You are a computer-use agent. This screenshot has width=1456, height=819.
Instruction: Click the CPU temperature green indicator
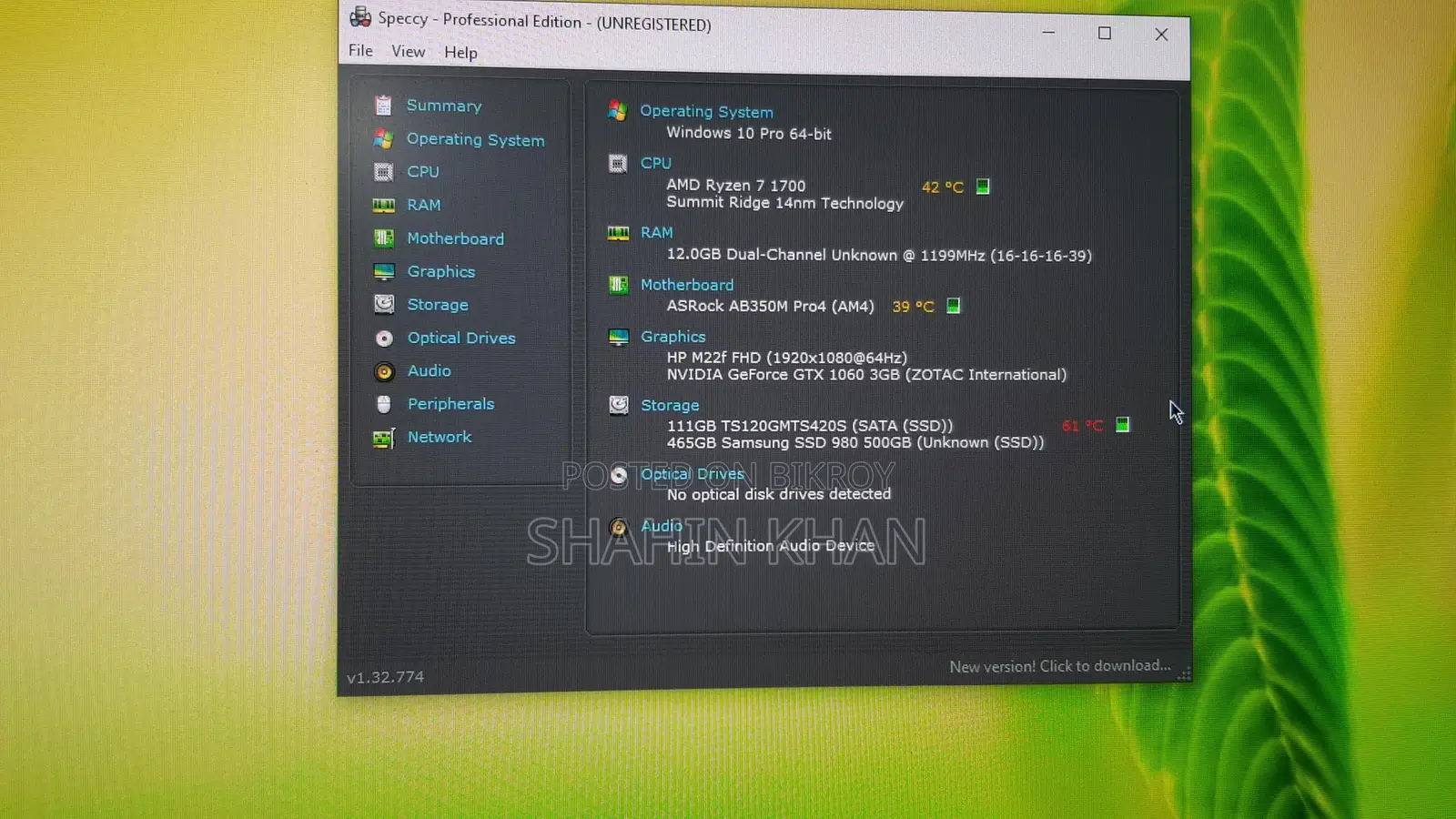point(983,187)
